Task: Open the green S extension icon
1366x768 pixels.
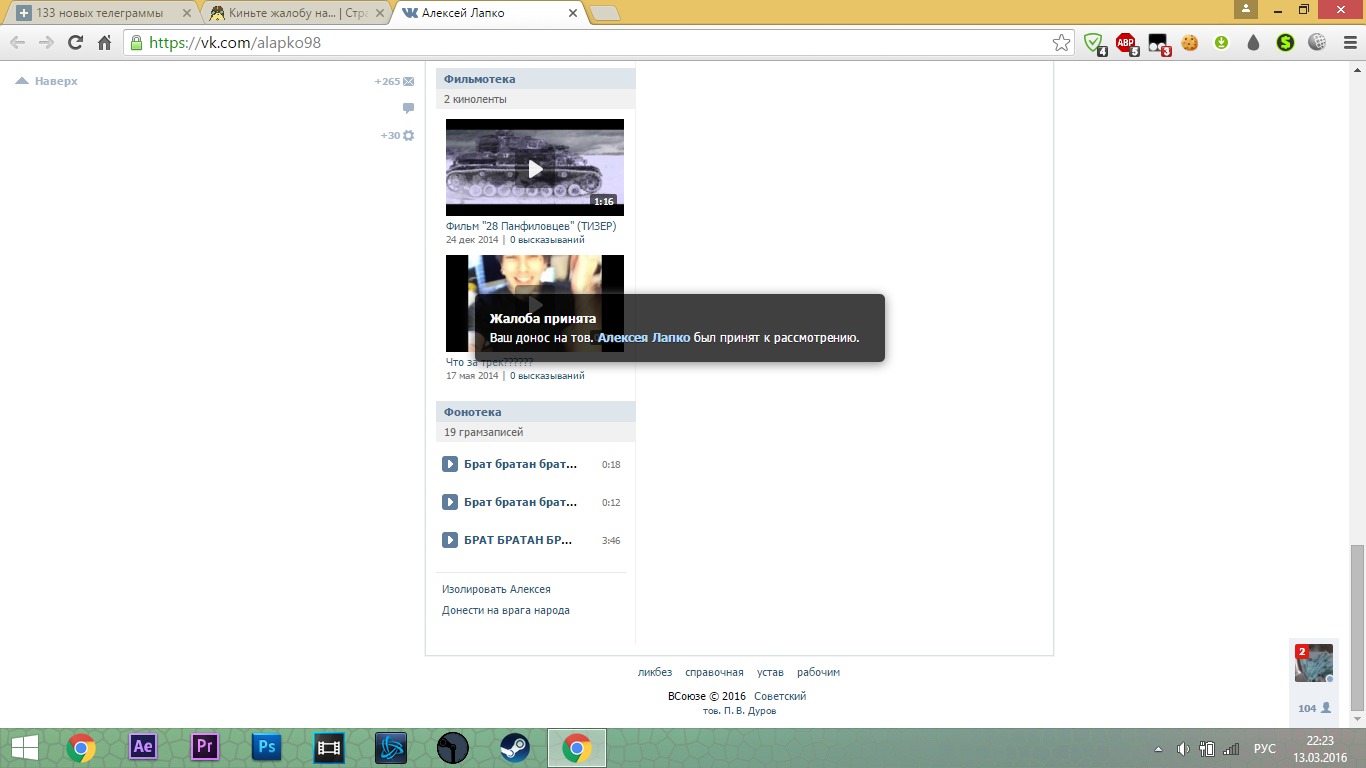Action: (x=1285, y=43)
